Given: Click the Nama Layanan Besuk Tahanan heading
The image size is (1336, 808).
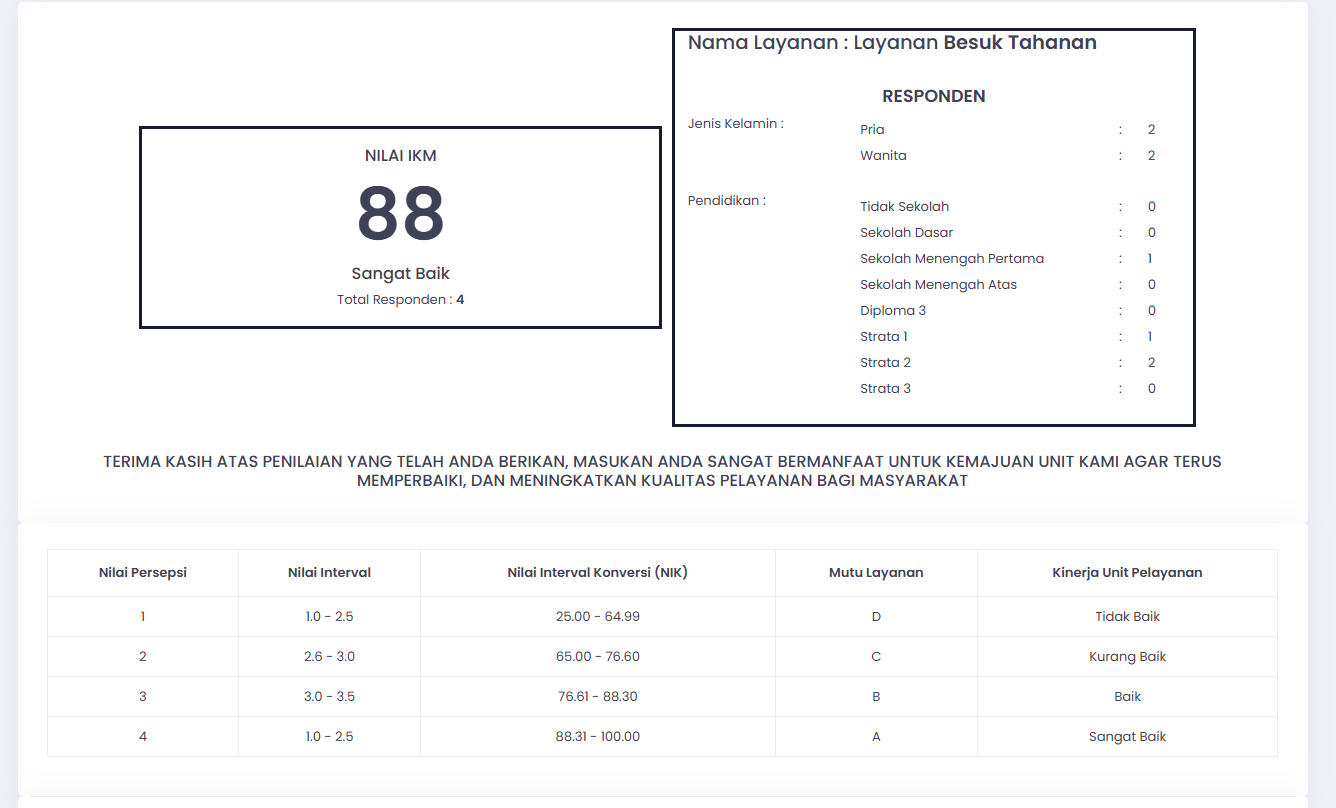Looking at the screenshot, I should click(892, 43).
